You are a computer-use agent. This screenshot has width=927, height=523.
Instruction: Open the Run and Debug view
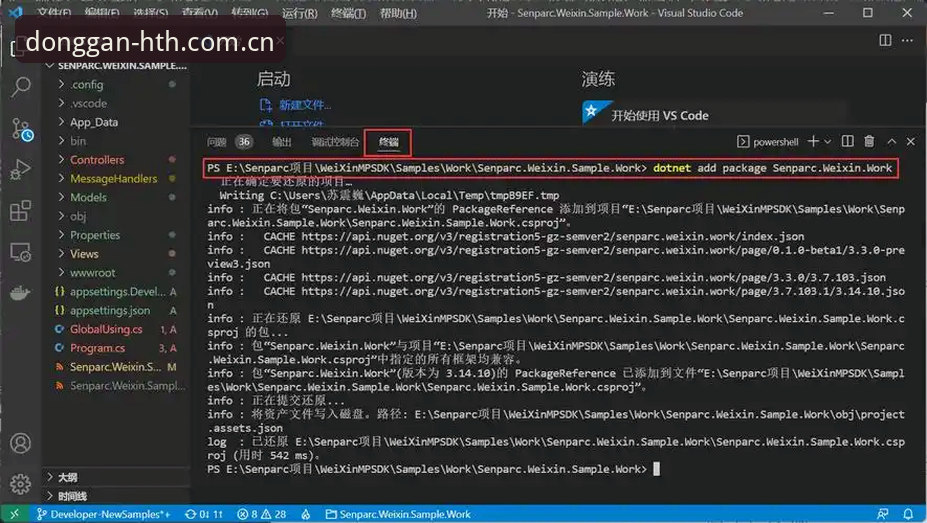(x=21, y=170)
